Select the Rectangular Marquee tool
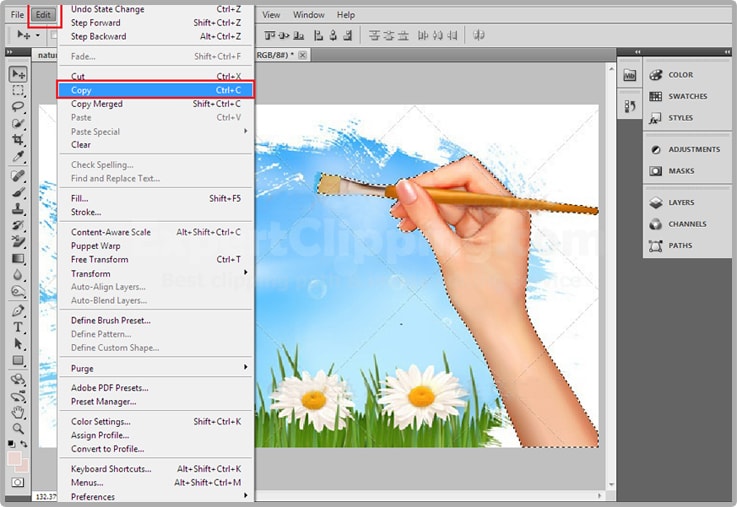Screen dimensions: 737x507 18,91
